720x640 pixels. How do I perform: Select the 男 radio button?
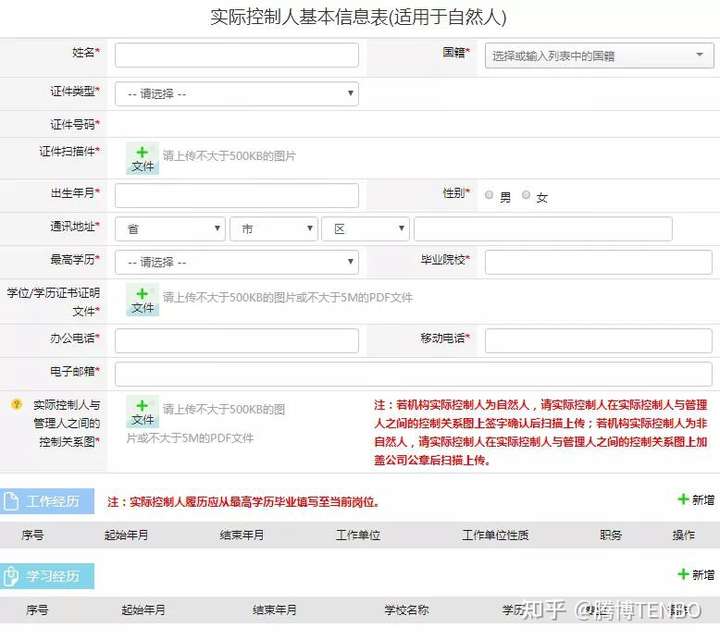click(x=489, y=195)
